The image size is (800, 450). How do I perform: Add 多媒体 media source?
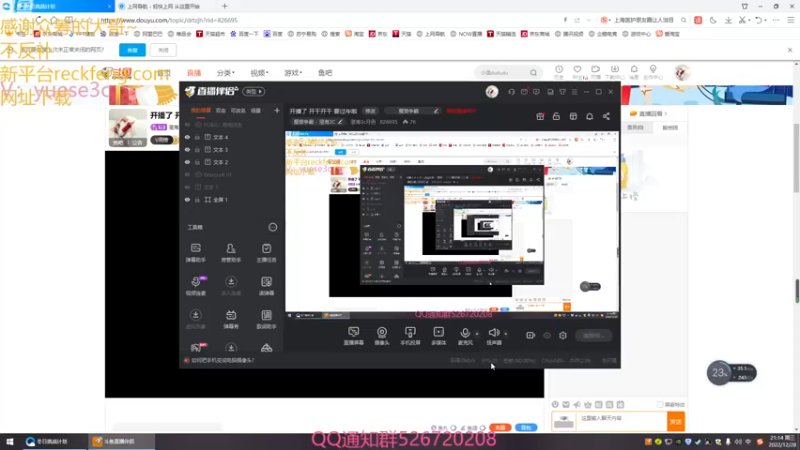439,336
